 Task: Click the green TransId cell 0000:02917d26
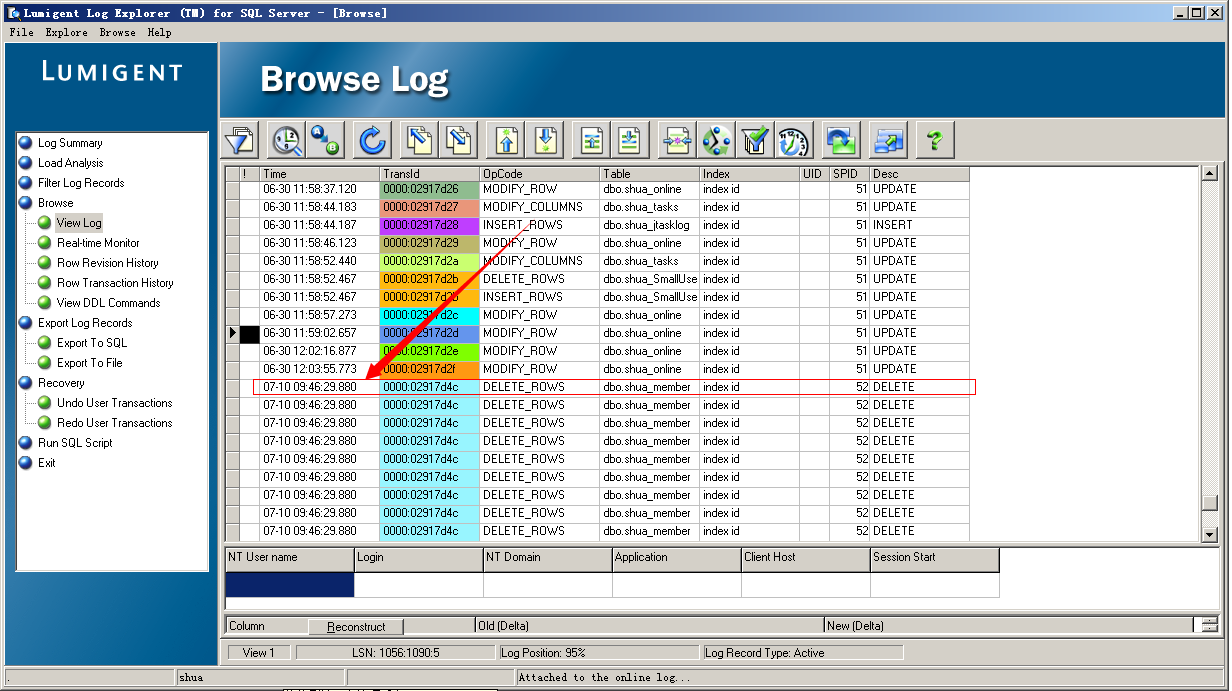(x=430, y=189)
